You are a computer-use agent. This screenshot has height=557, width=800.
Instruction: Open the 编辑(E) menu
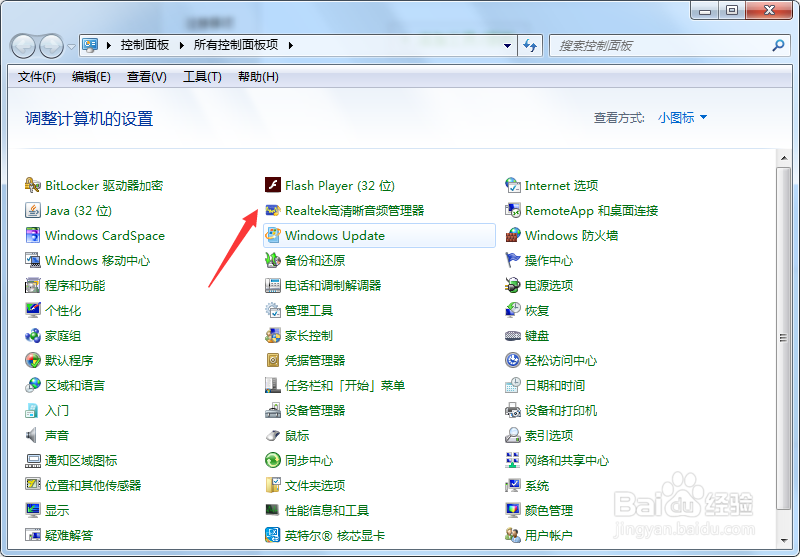point(91,77)
